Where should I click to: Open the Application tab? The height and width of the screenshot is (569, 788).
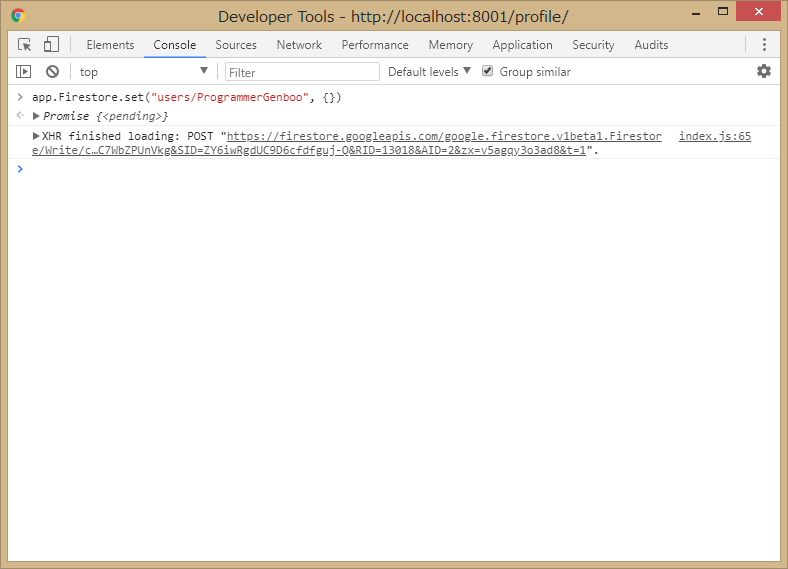point(522,45)
